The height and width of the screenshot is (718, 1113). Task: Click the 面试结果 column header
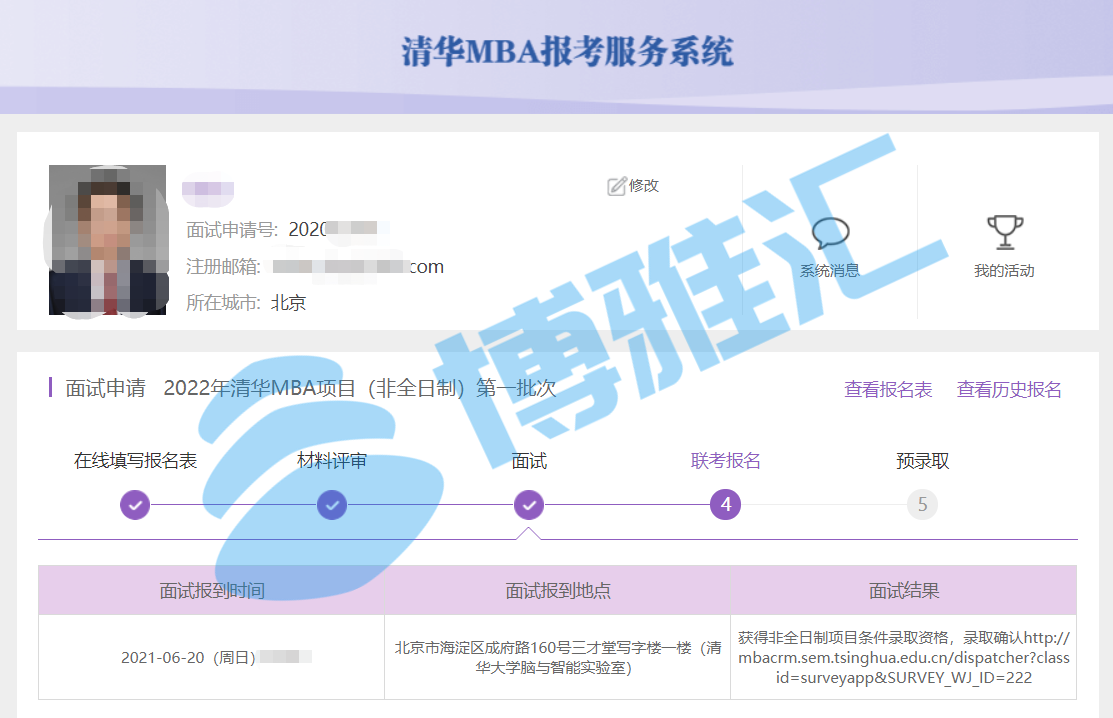point(904,590)
